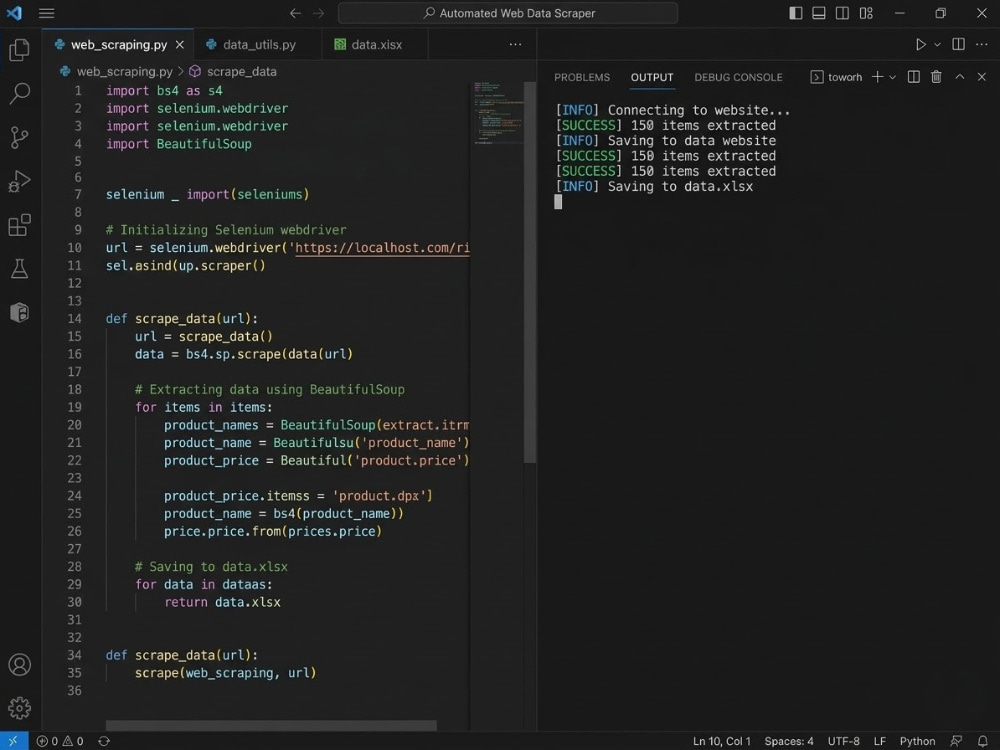This screenshot has width=1000, height=750.
Task: Close the output panel
Action: pos(982,77)
